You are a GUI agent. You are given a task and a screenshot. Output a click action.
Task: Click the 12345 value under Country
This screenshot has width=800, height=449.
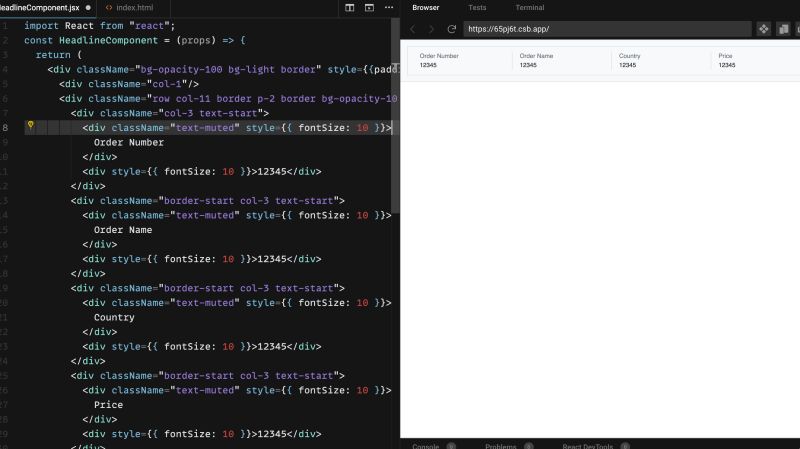pyautogui.click(x=627, y=65)
